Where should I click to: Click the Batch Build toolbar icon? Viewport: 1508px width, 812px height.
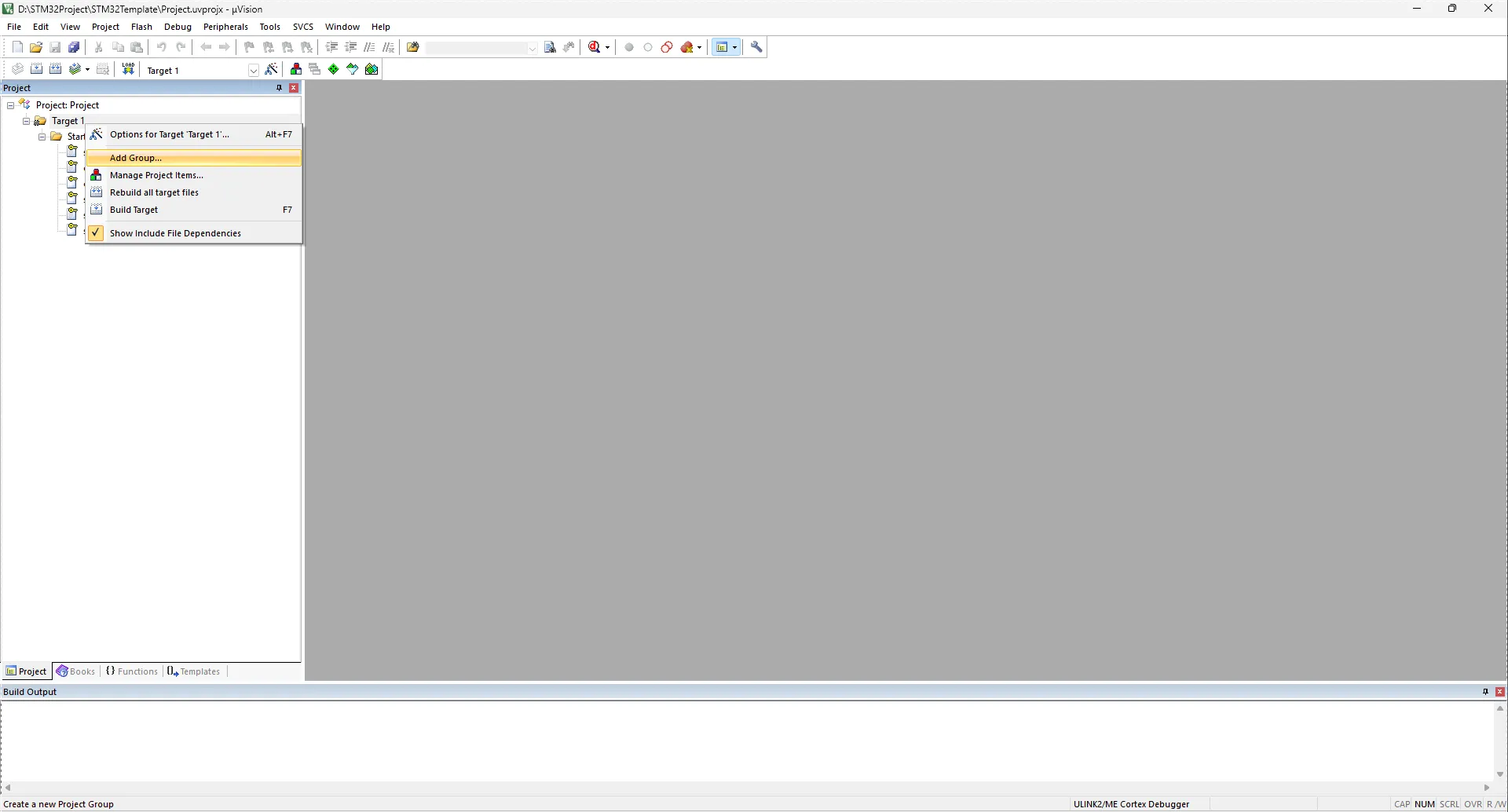click(75, 69)
